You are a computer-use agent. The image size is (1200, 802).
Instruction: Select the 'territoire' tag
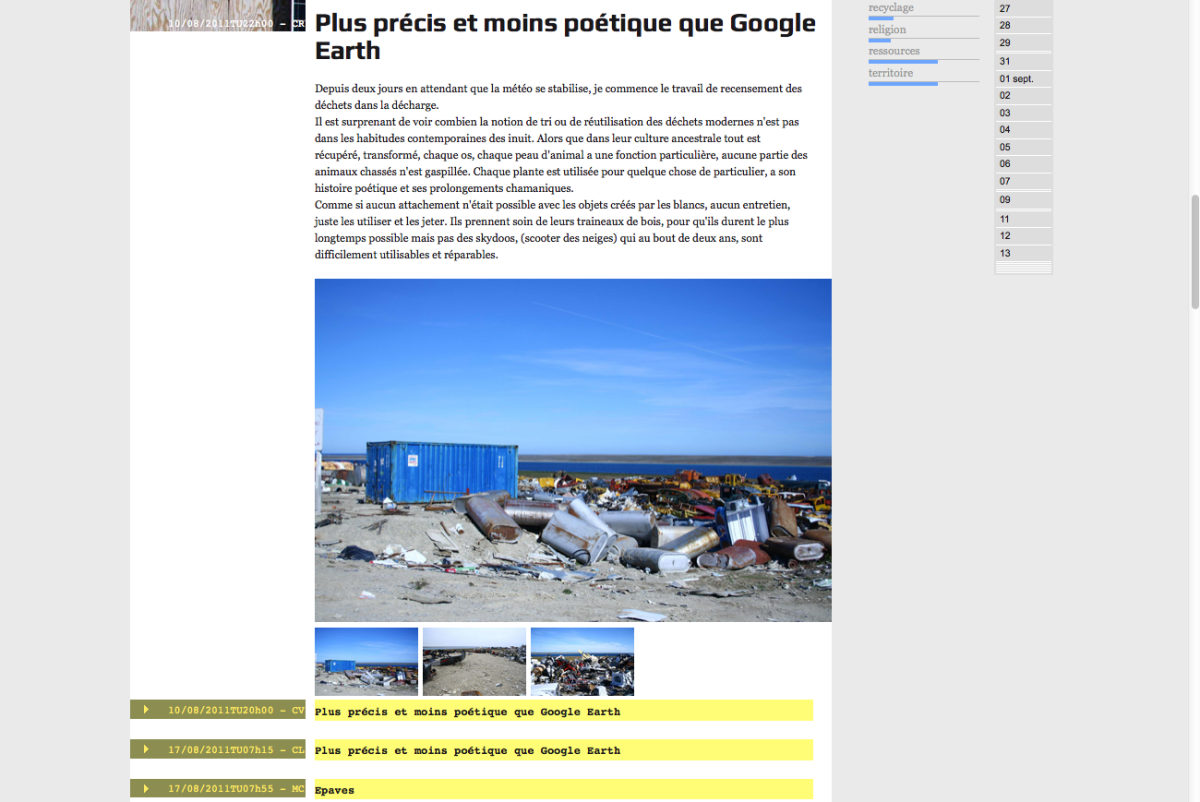click(890, 73)
